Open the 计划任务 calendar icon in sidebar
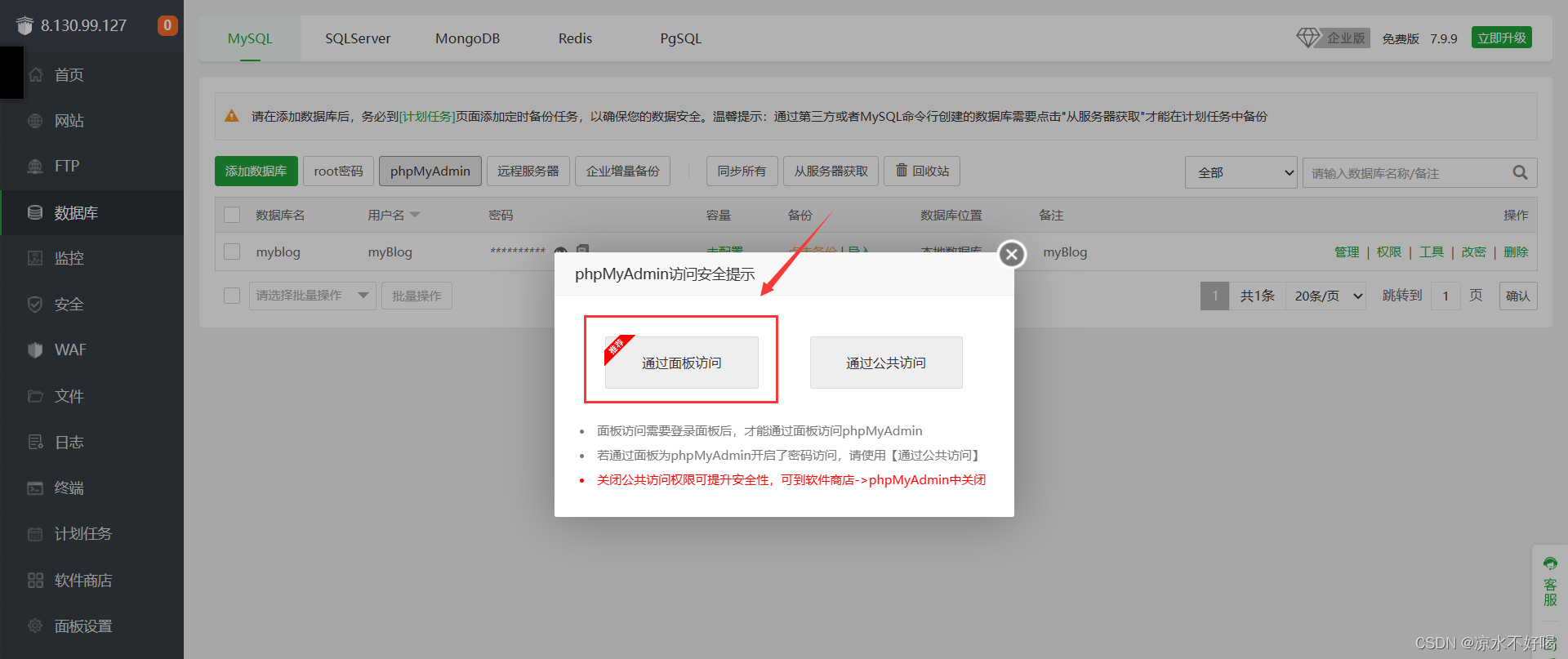1568x659 pixels. pos(35,534)
